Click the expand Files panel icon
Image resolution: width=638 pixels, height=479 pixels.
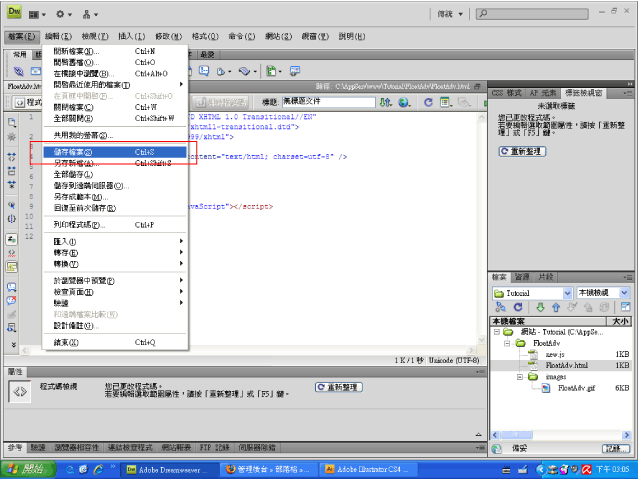coord(625,307)
